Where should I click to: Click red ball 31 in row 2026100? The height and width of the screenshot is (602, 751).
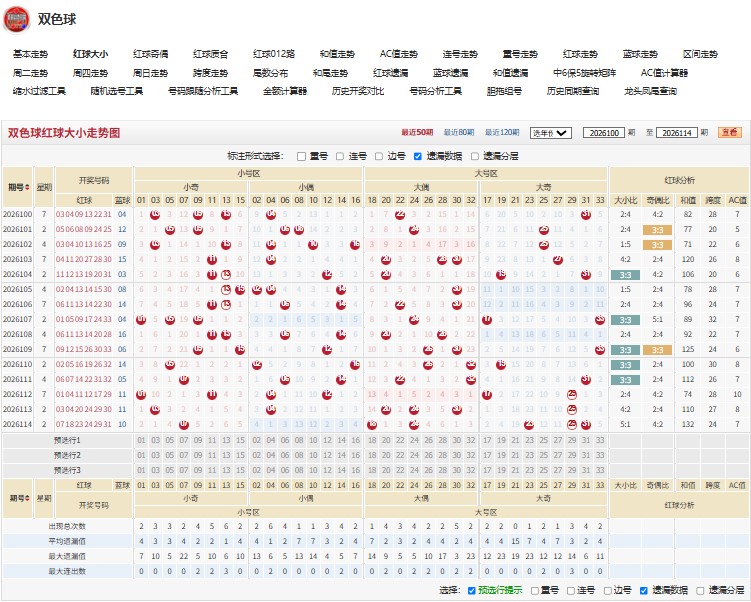[x=586, y=215]
